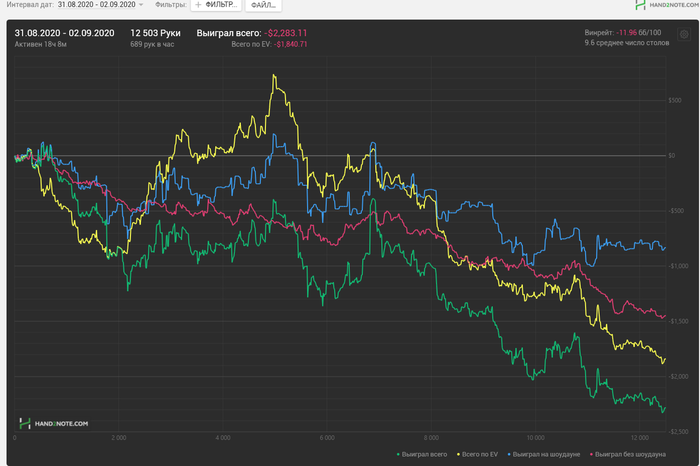This screenshot has width=700, height=466.
Task: Click the EV total value -$1,840.71
Action: 289,45
